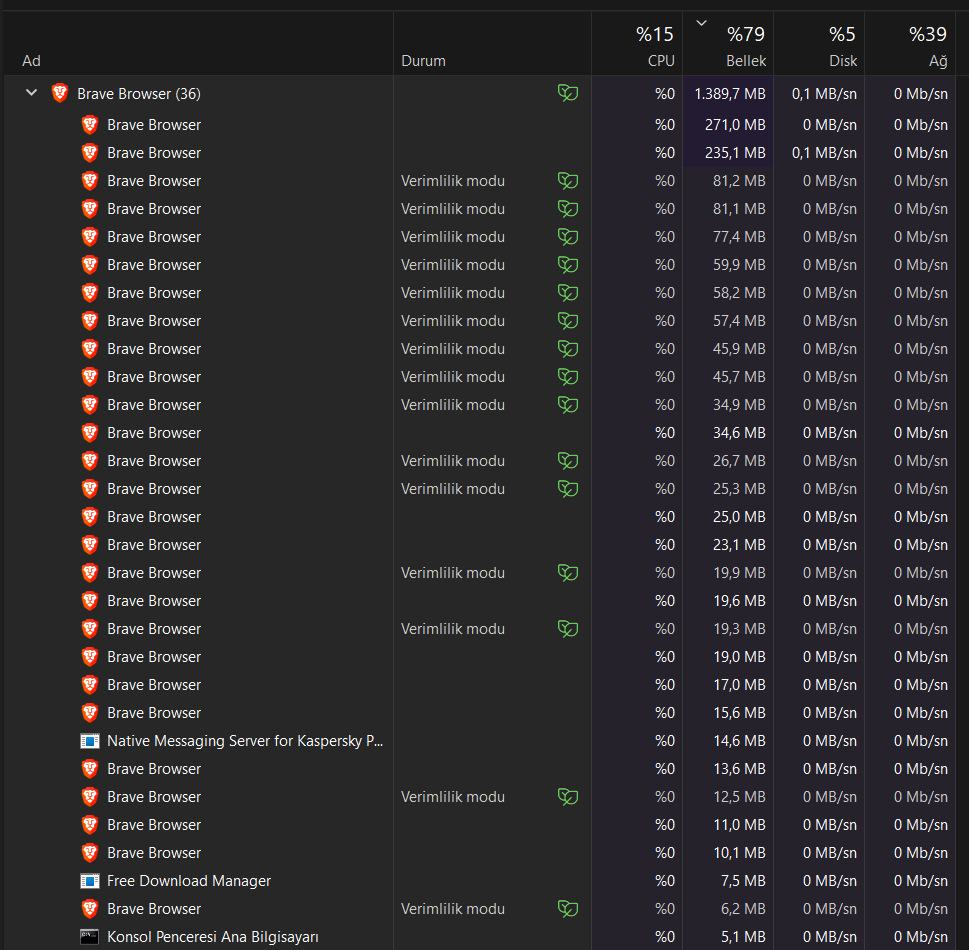Click the efficiency leaf icon in the 19,3 MB row
This screenshot has width=969, height=950.
coord(568,629)
